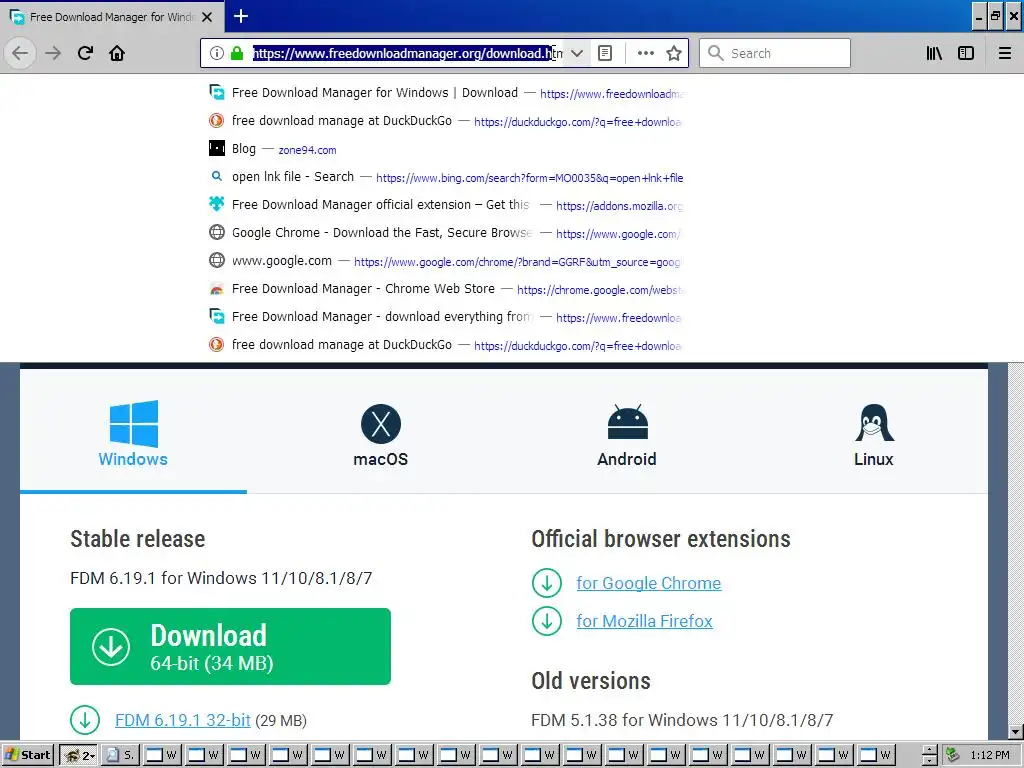Image resolution: width=1024 pixels, height=768 pixels.
Task: Reload the current page
Action: tap(85, 53)
